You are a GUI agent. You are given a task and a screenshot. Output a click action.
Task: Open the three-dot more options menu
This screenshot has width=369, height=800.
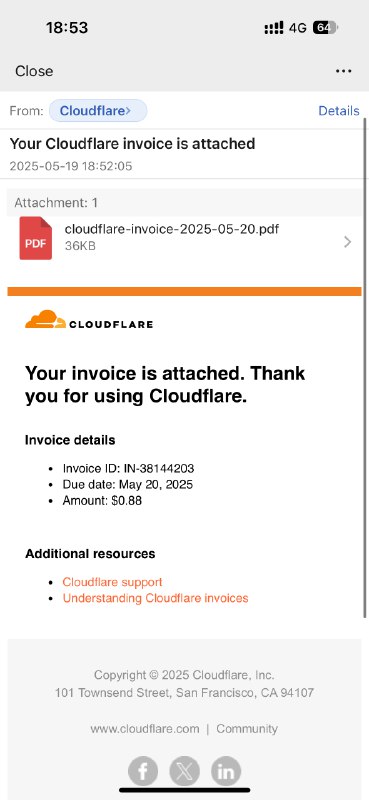pos(343,71)
